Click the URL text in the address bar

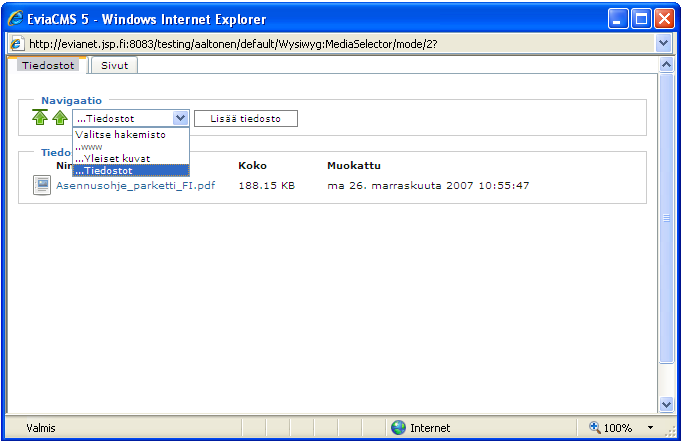[233, 44]
